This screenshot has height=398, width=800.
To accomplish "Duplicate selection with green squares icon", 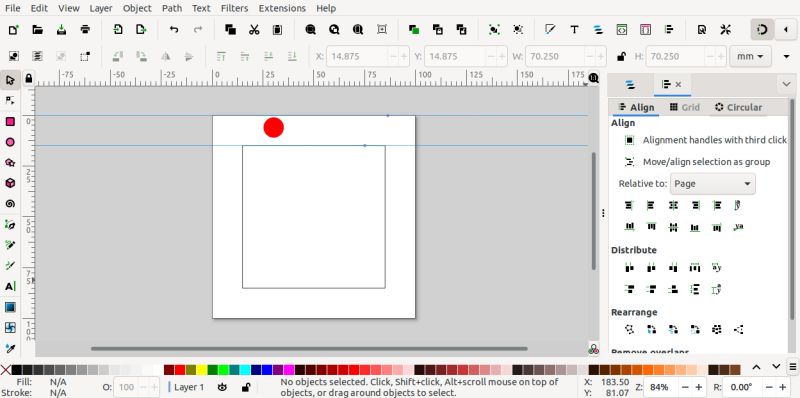I will tap(414, 30).
